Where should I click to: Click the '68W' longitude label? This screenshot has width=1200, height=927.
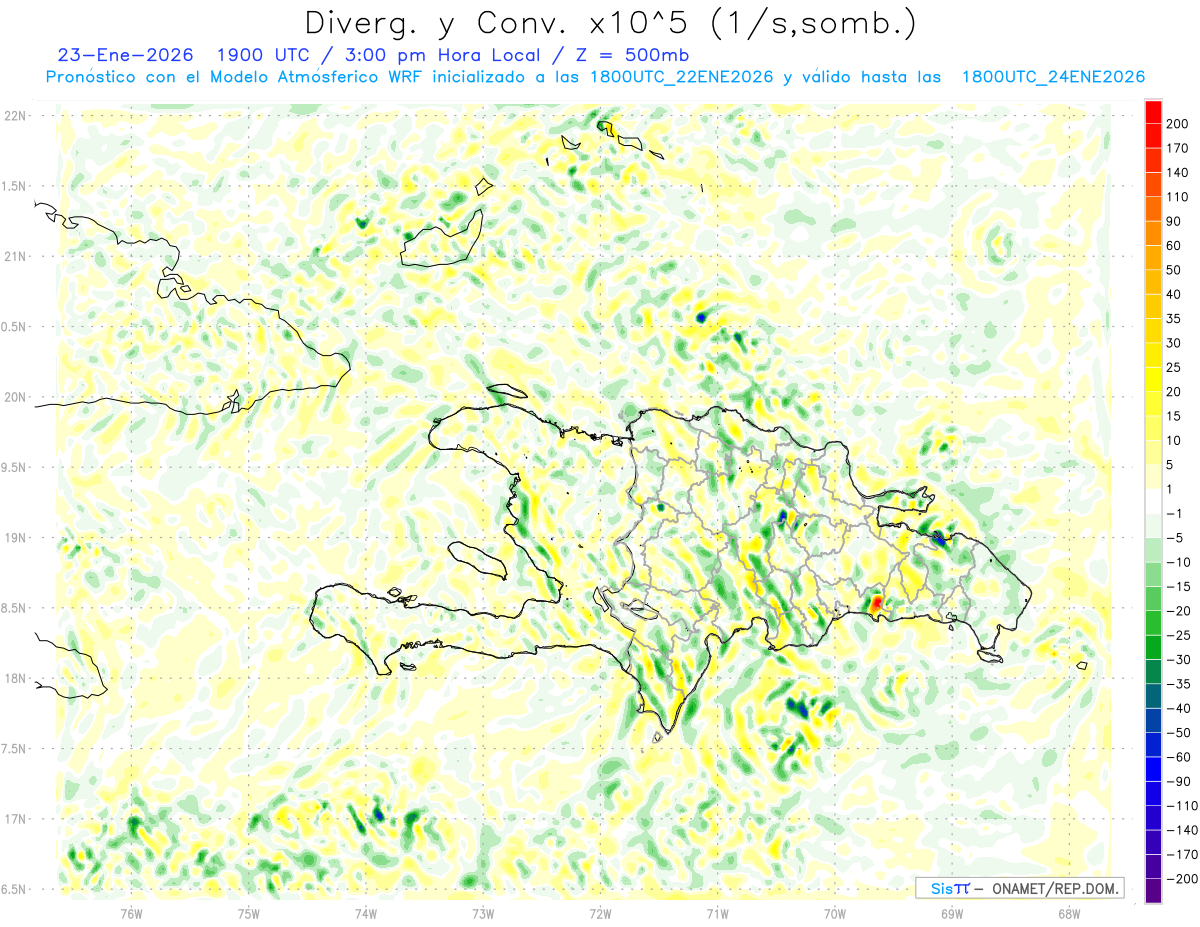pos(1068,914)
